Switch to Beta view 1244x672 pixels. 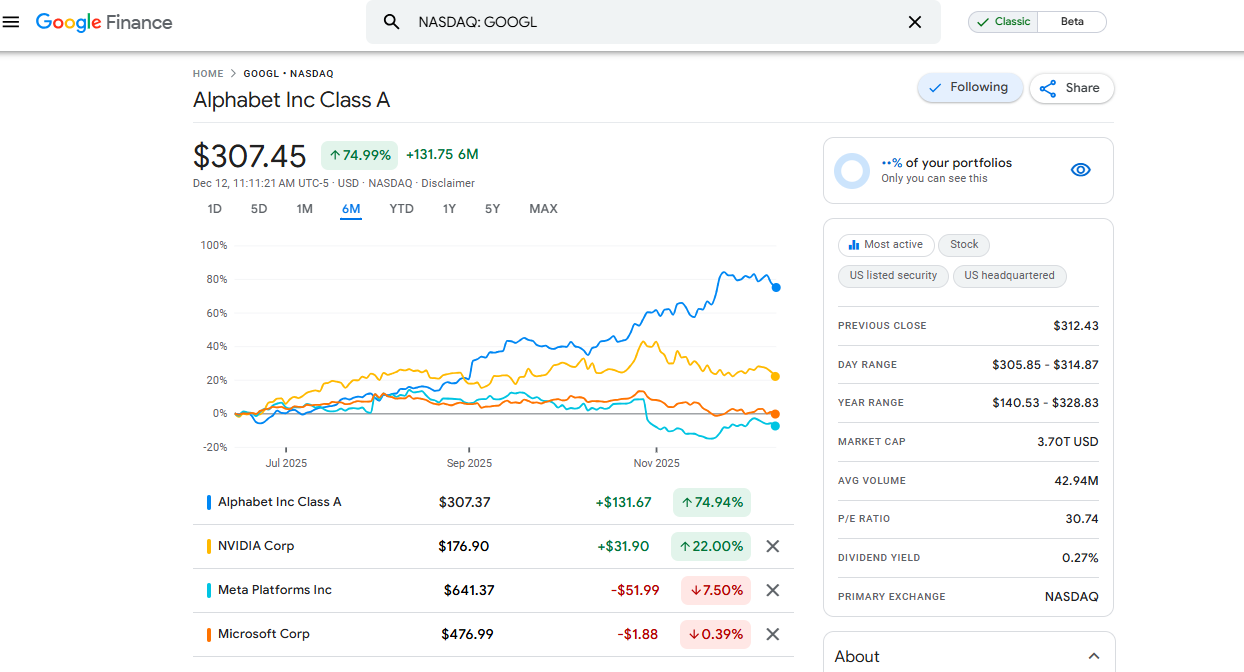(1072, 22)
